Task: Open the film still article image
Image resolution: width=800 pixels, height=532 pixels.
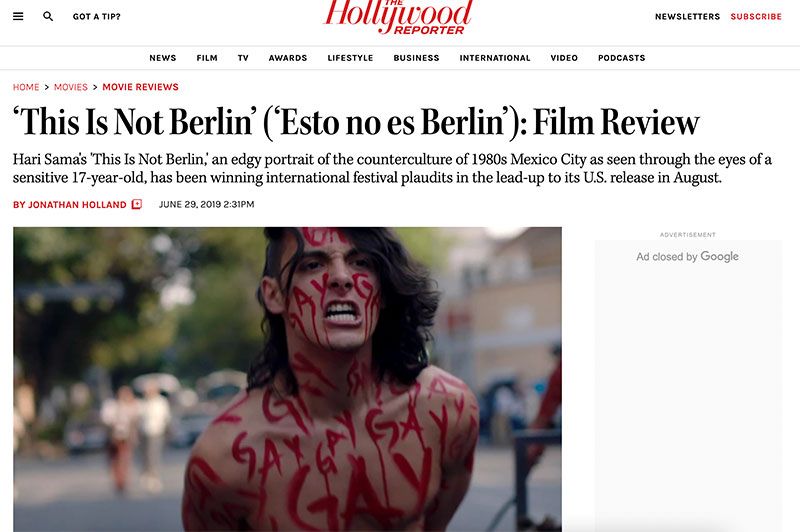Action: pyautogui.click(x=287, y=379)
